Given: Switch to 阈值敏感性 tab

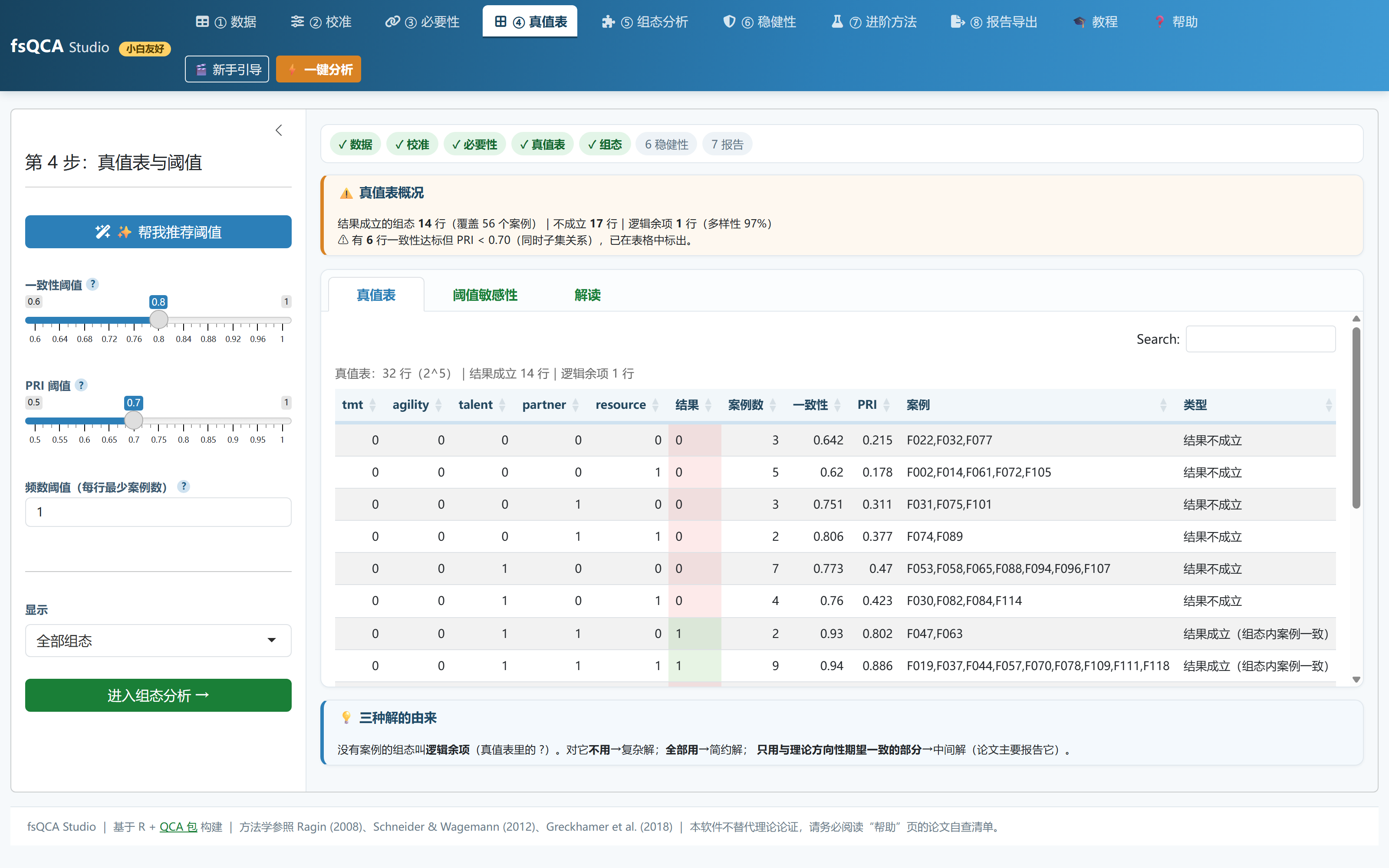Looking at the screenshot, I should pos(485,295).
